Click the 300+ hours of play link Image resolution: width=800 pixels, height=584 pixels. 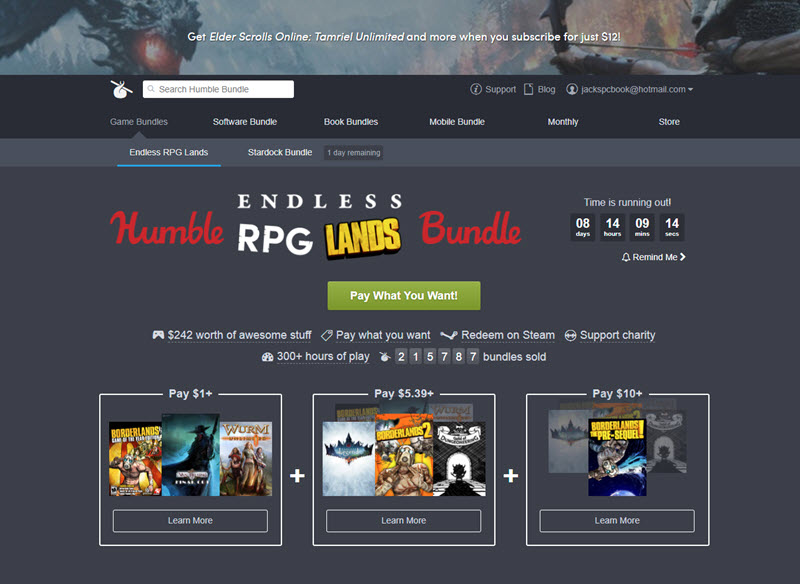pos(323,357)
